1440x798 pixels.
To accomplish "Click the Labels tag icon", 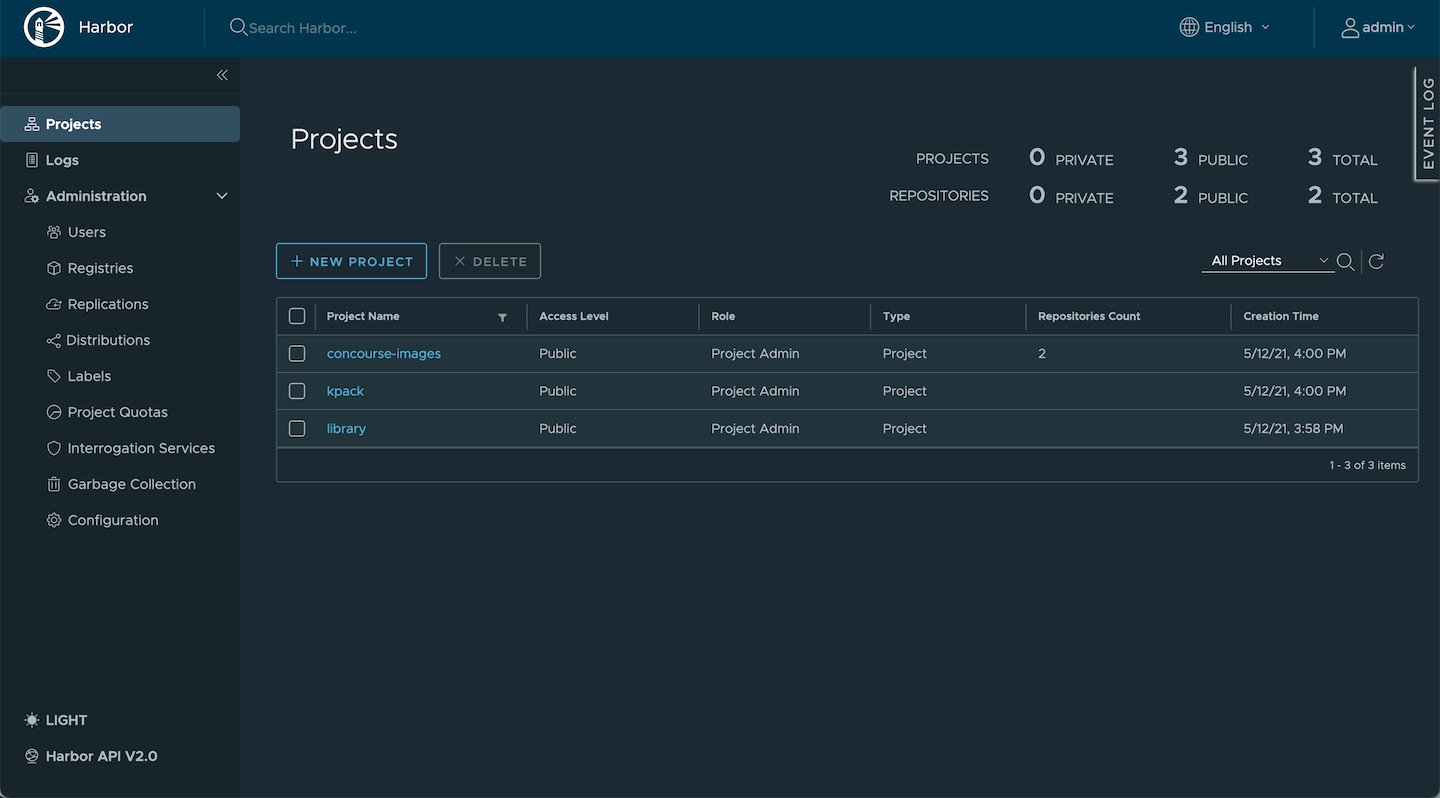I will click(x=54, y=376).
